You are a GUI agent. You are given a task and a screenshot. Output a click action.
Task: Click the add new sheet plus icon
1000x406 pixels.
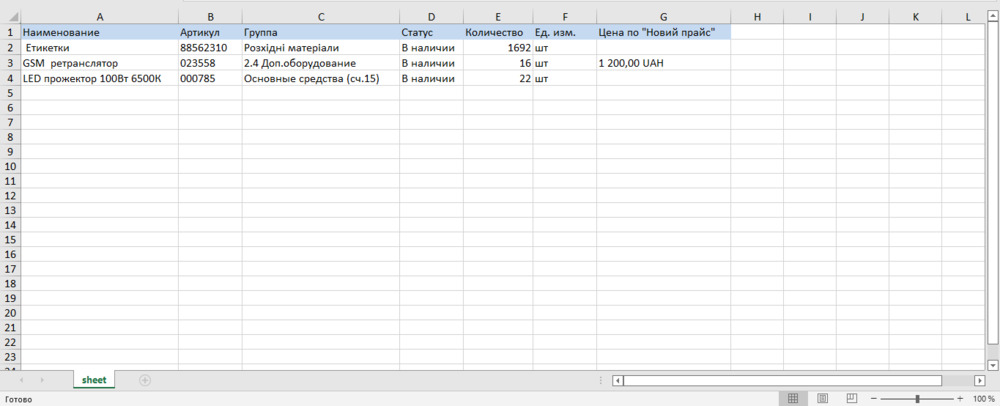pyautogui.click(x=145, y=380)
